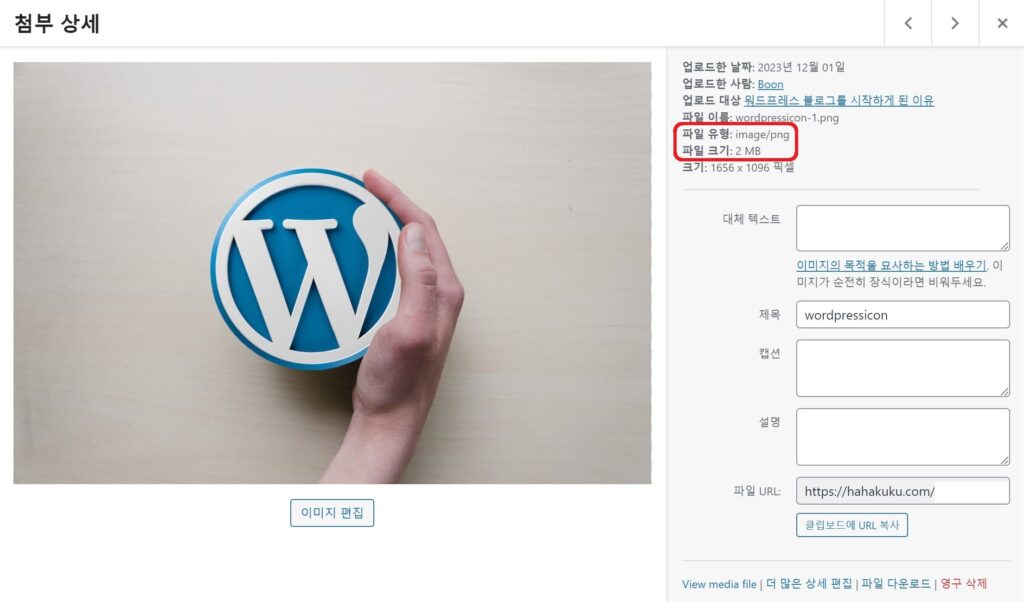Select upload date 2023년 12월 01일

(x=801, y=67)
